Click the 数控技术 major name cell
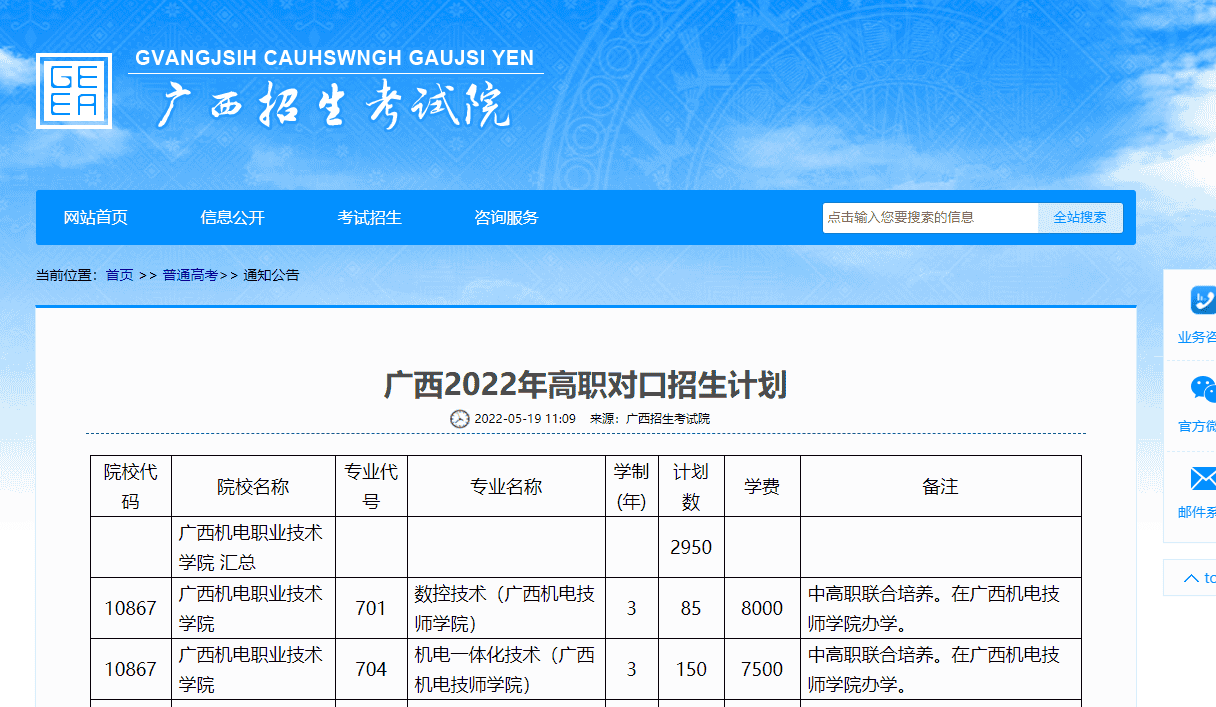Viewport: 1216px width, 707px height. (506, 608)
